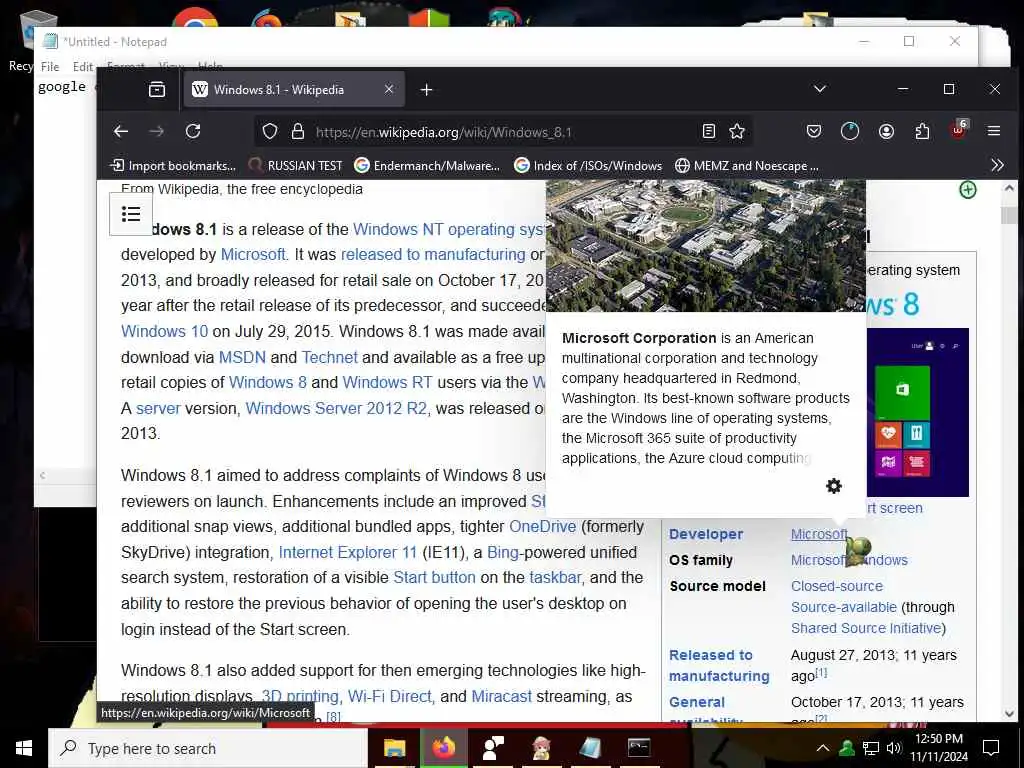1024x768 pixels.
Task: Open the extensions puzzle icon
Action: pos(922,131)
